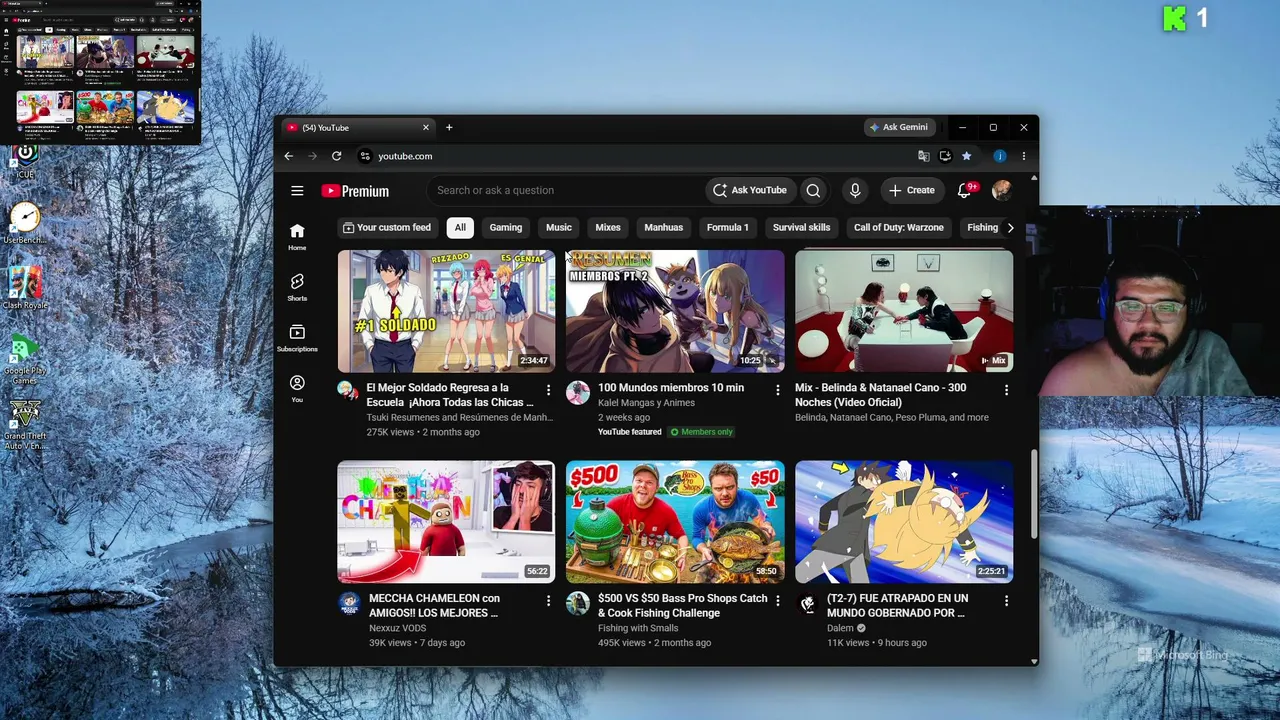Open Fishing with Smalls channel avatar
Image resolution: width=1280 pixels, height=720 pixels.
[578, 603]
